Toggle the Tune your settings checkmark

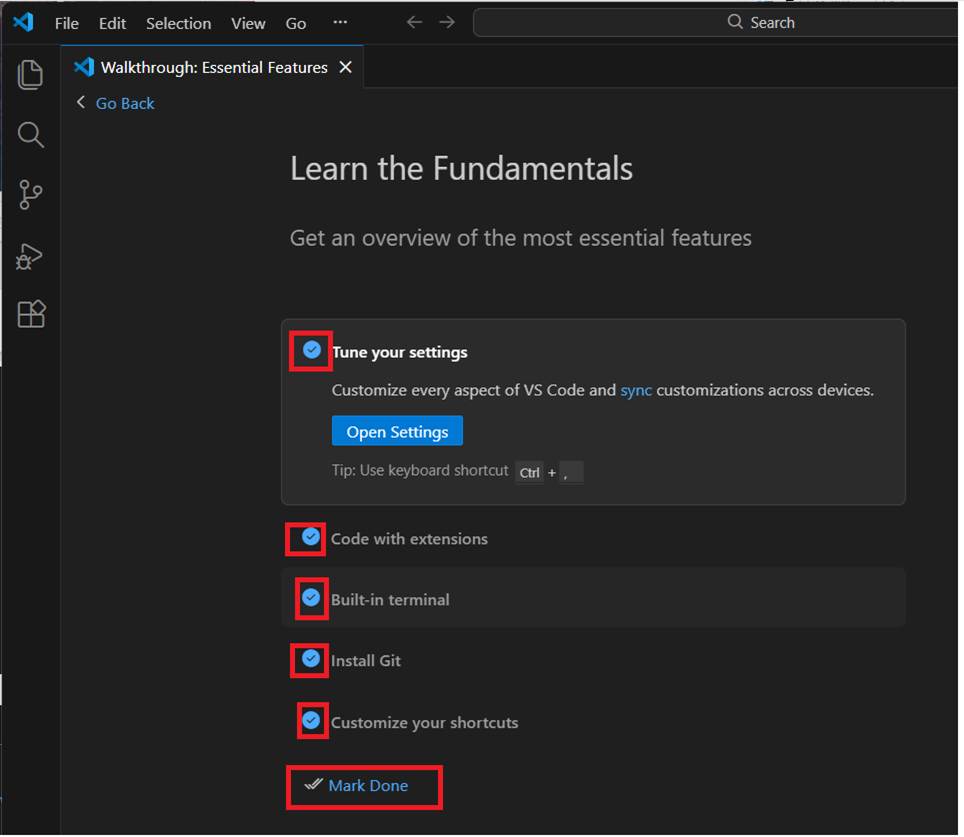coord(312,350)
